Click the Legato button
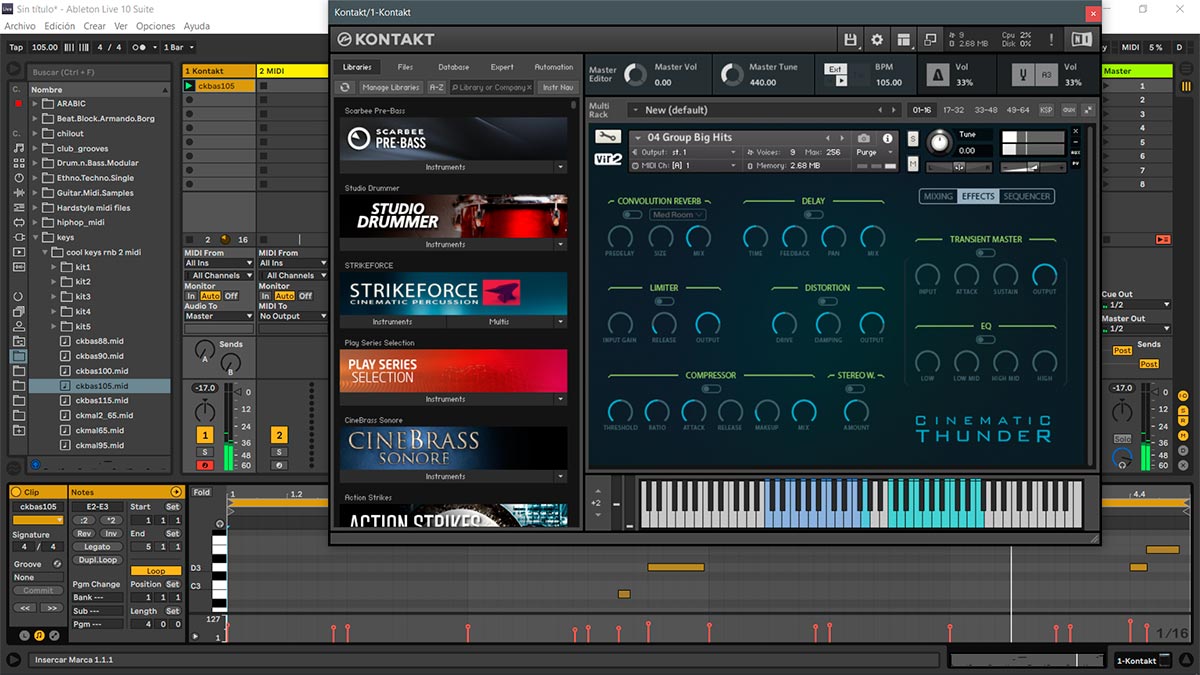Viewport: 1200px width, 675px height. tap(97, 547)
